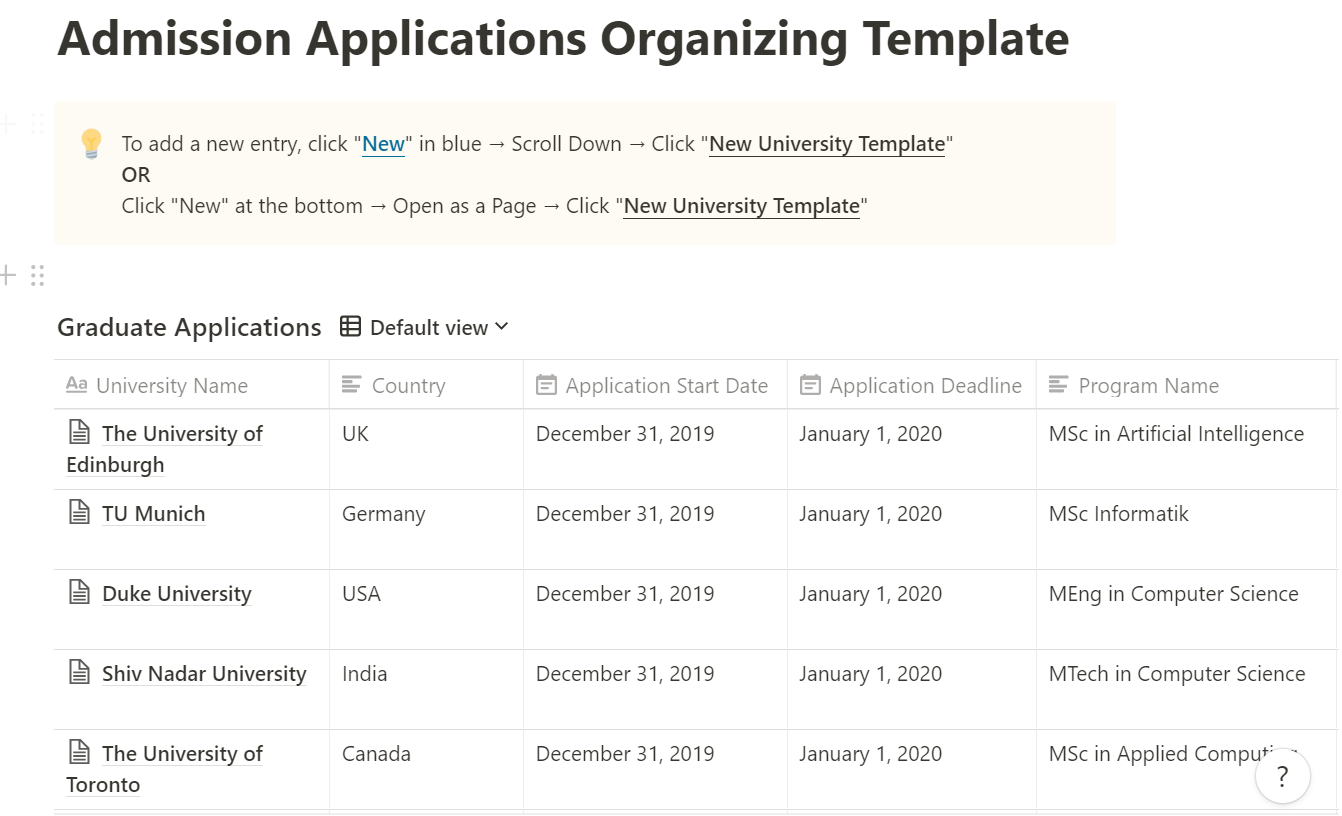Screen dimensions: 1342x816
Task: Click the drag handle beside the callout
Action: coord(38,124)
